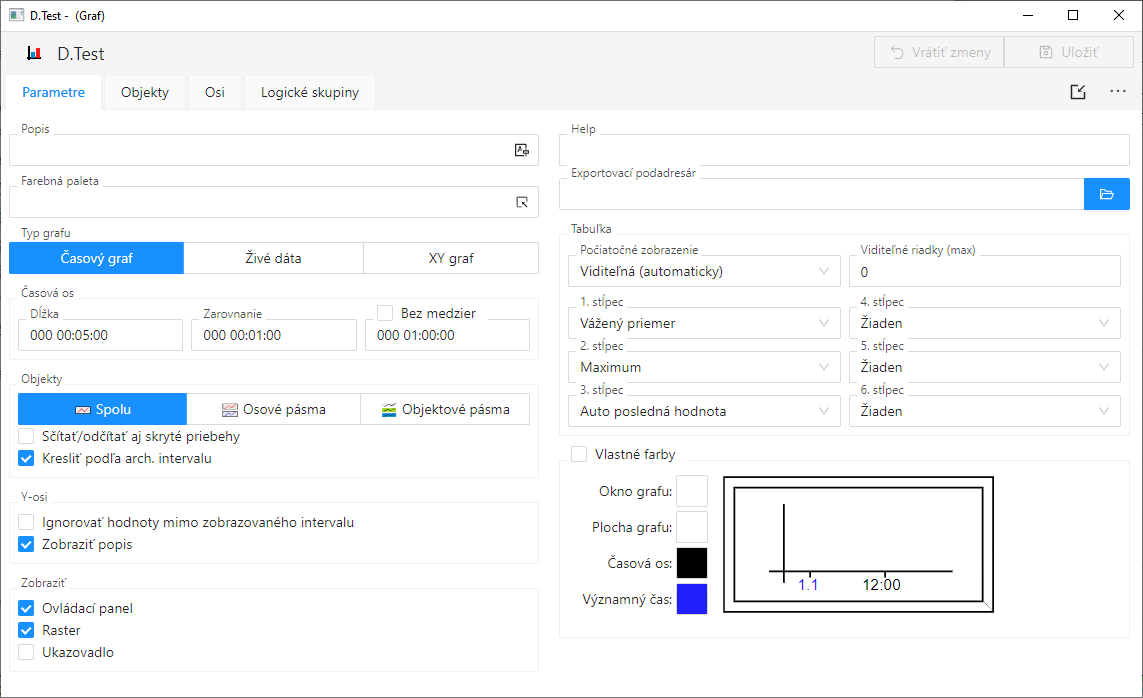The width and height of the screenshot is (1143, 698).
Task: Toggle the Raster checkbox
Action: 27,630
